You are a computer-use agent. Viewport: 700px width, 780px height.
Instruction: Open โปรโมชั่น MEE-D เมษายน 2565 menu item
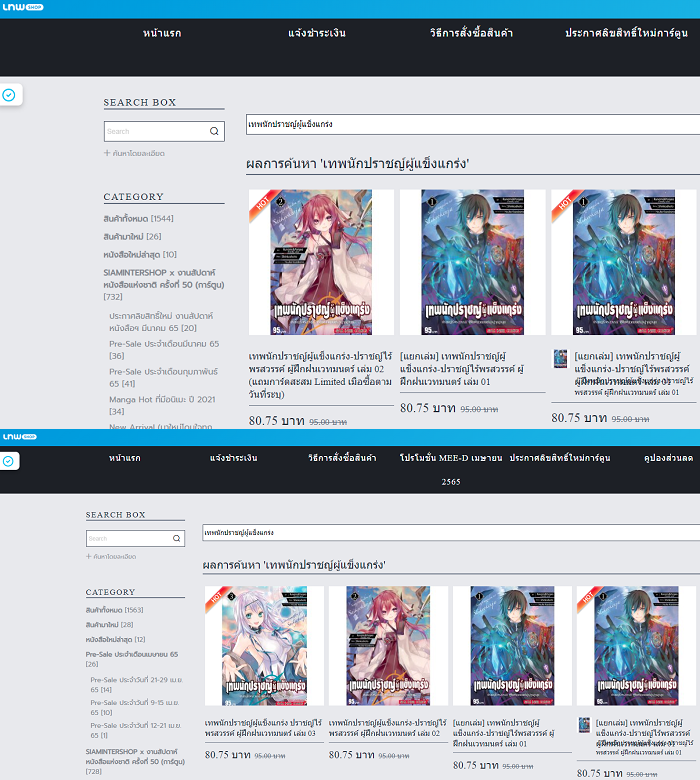tap(451, 469)
